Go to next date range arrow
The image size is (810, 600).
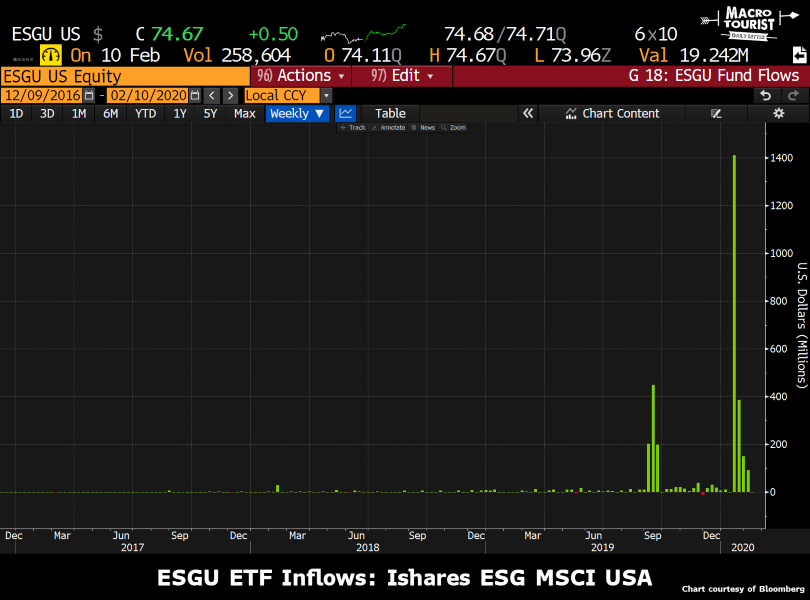230,96
